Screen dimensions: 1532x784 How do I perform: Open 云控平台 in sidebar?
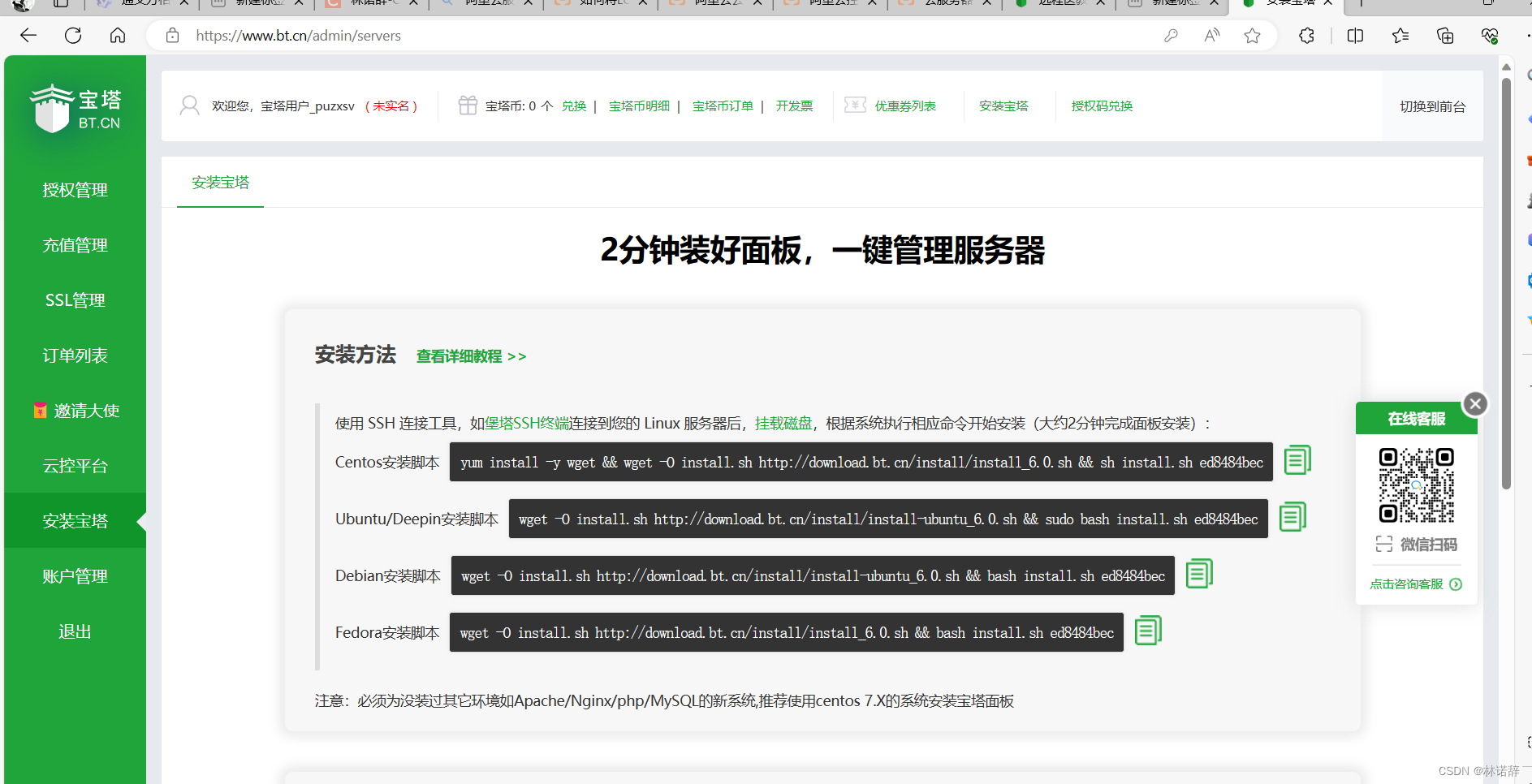75,466
